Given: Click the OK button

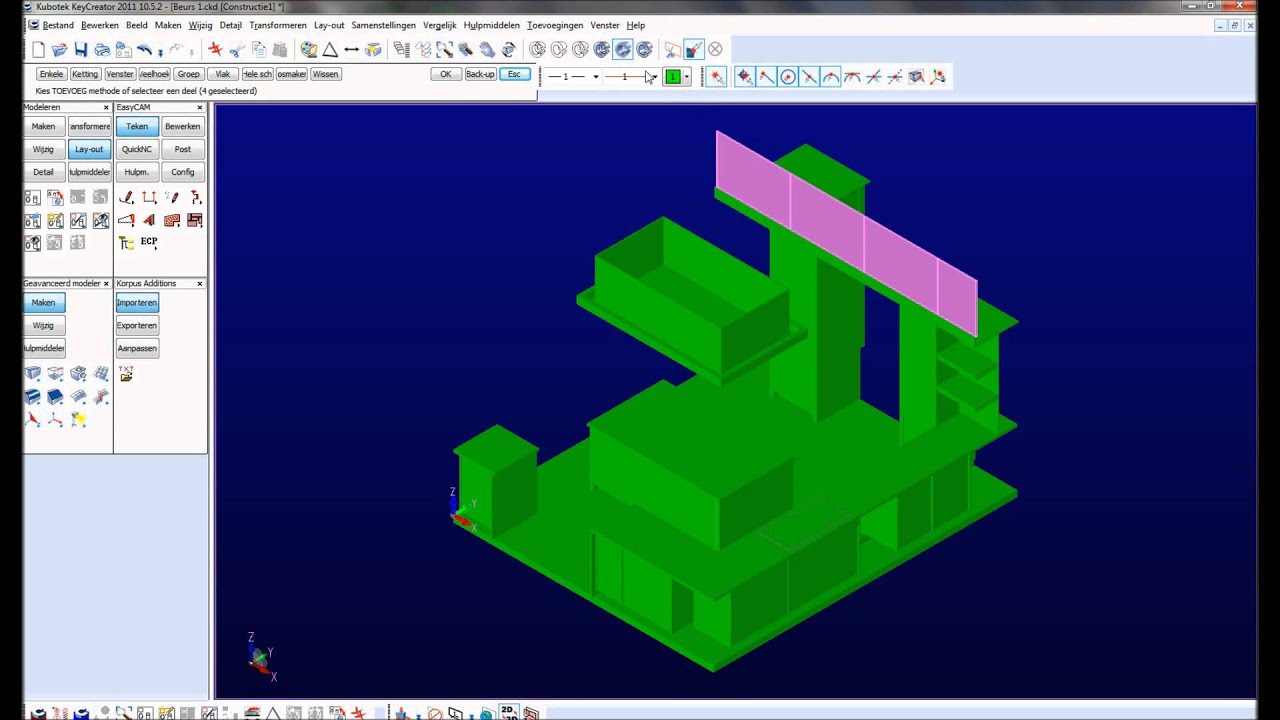Looking at the screenshot, I should coord(446,74).
